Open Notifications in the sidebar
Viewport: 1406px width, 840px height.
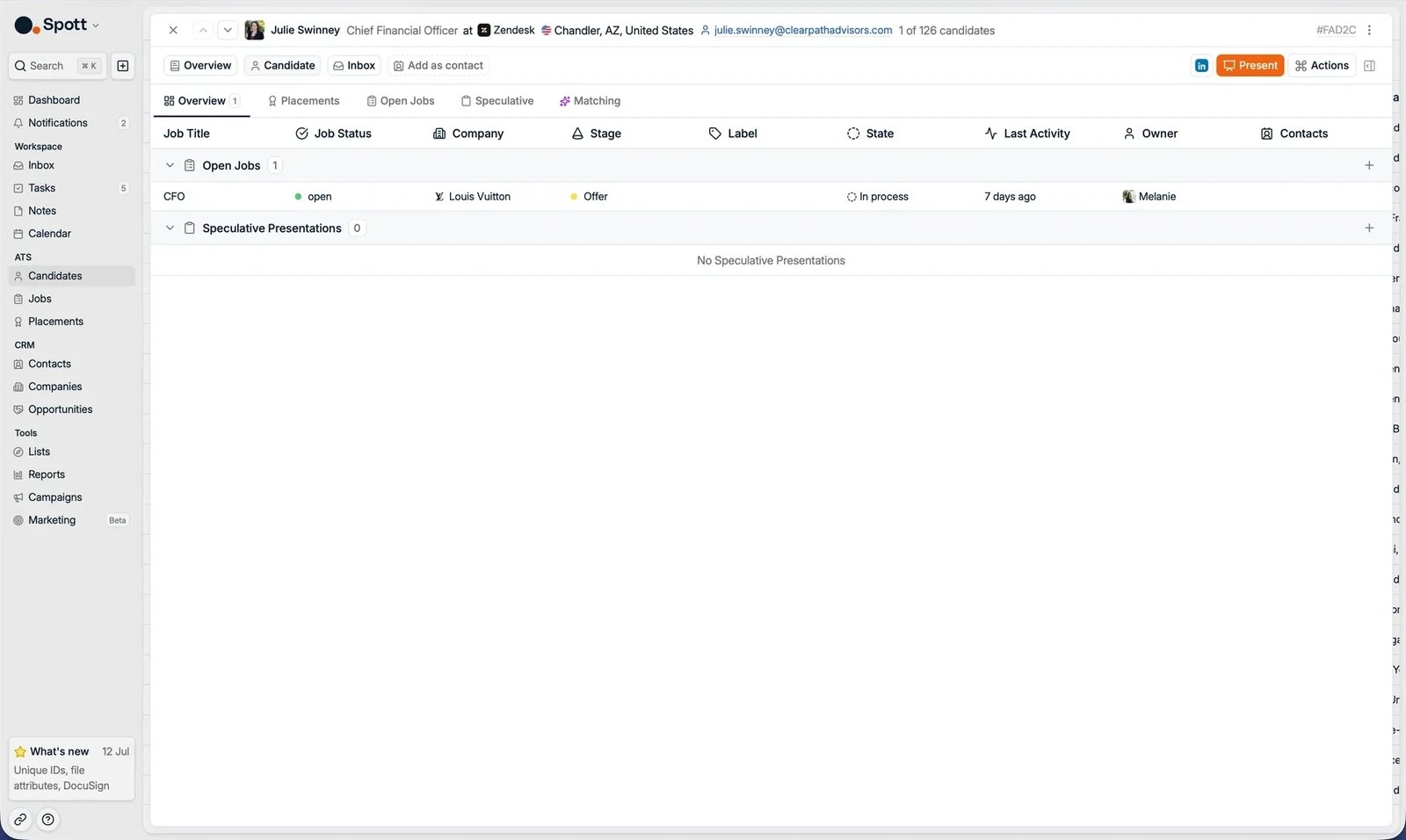pyautogui.click(x=71, y=123)
